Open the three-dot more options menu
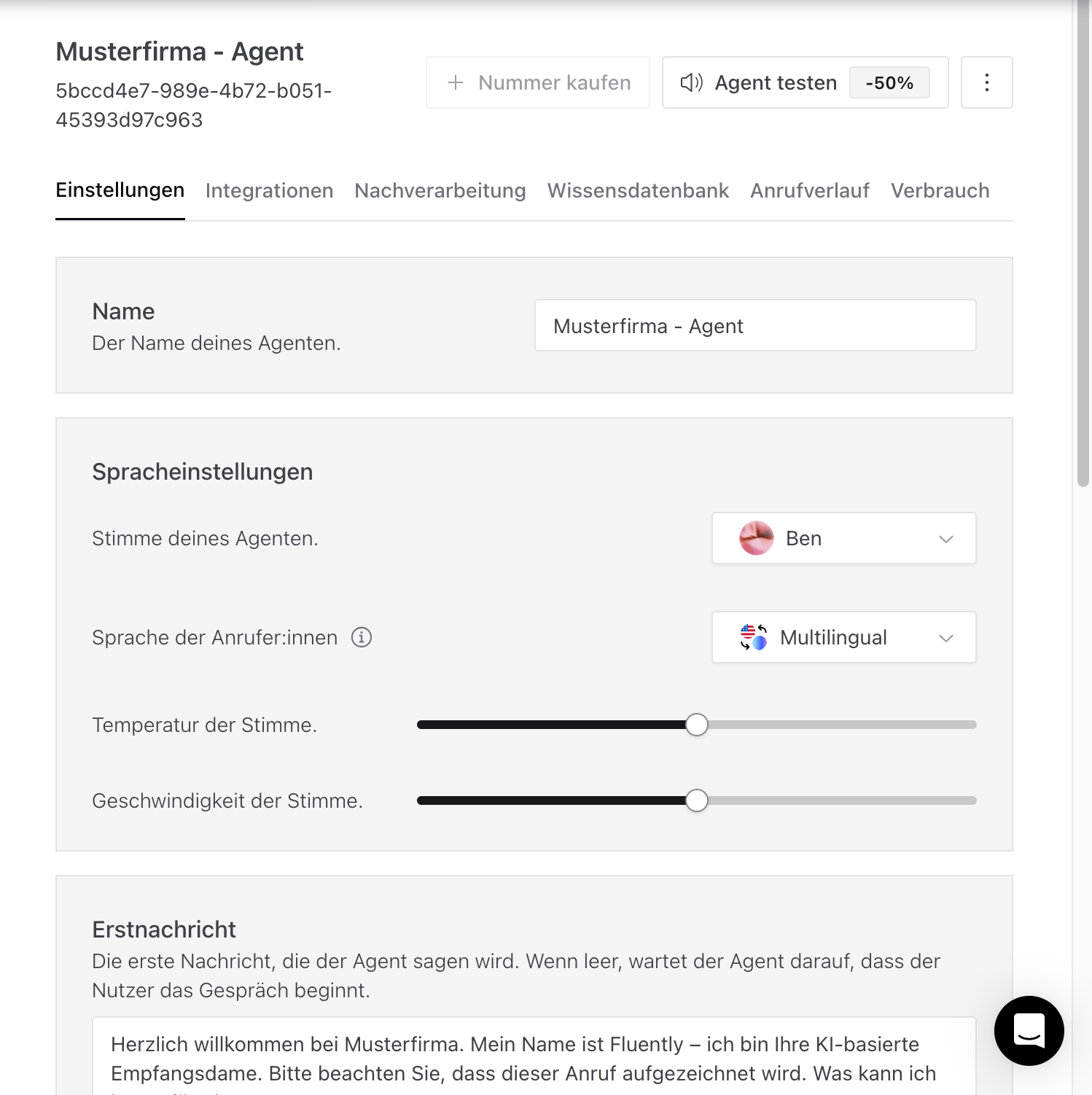 point(986,82)
